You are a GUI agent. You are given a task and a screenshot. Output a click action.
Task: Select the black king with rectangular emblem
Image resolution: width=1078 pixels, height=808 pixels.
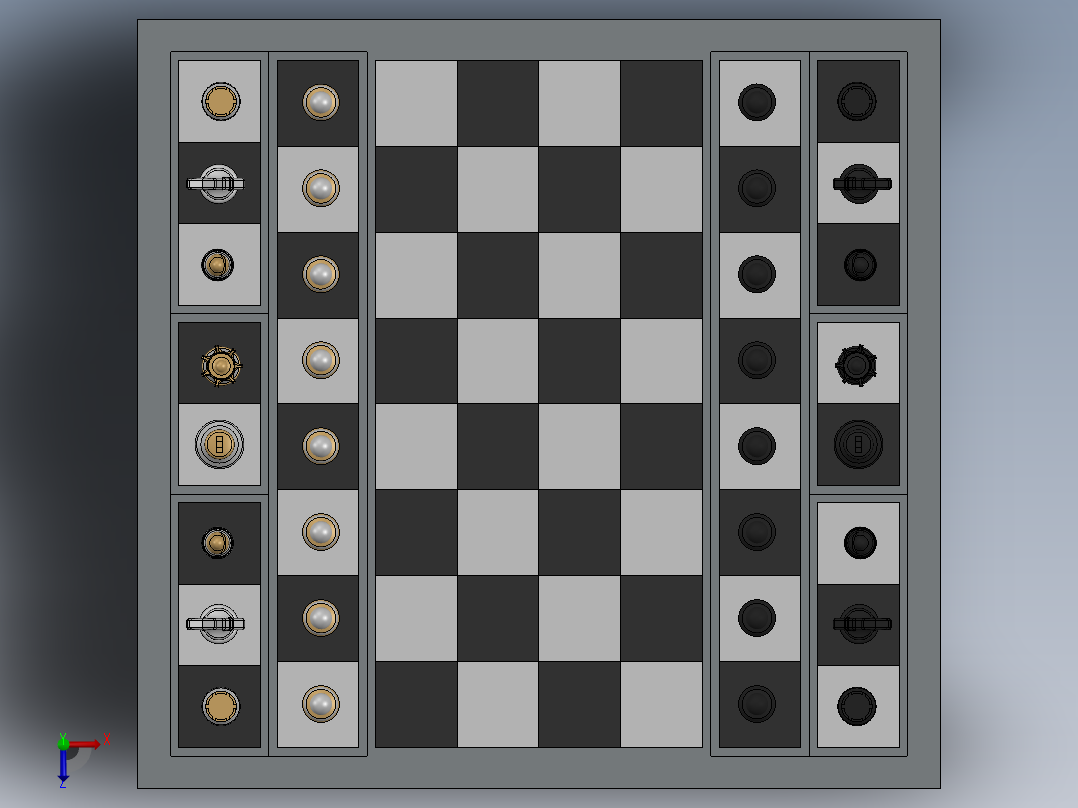tap(858, 443)
